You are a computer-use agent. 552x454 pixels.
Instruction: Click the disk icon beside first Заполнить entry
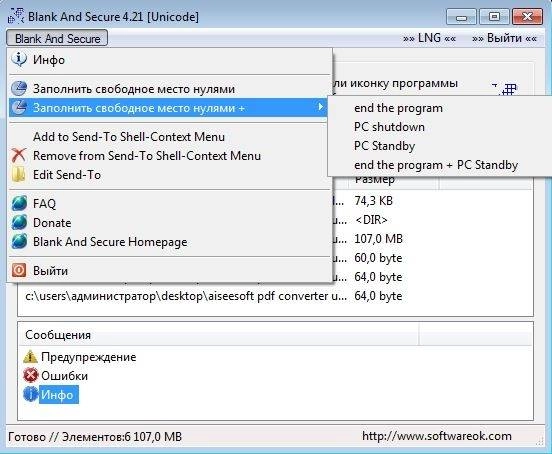click(x=19, y=88)
